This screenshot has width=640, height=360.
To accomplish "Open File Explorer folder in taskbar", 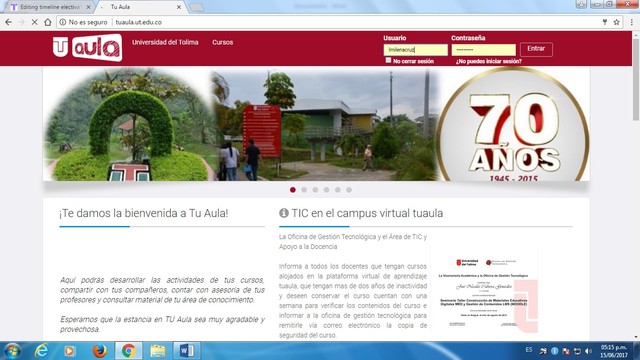I will pos(158,351).
